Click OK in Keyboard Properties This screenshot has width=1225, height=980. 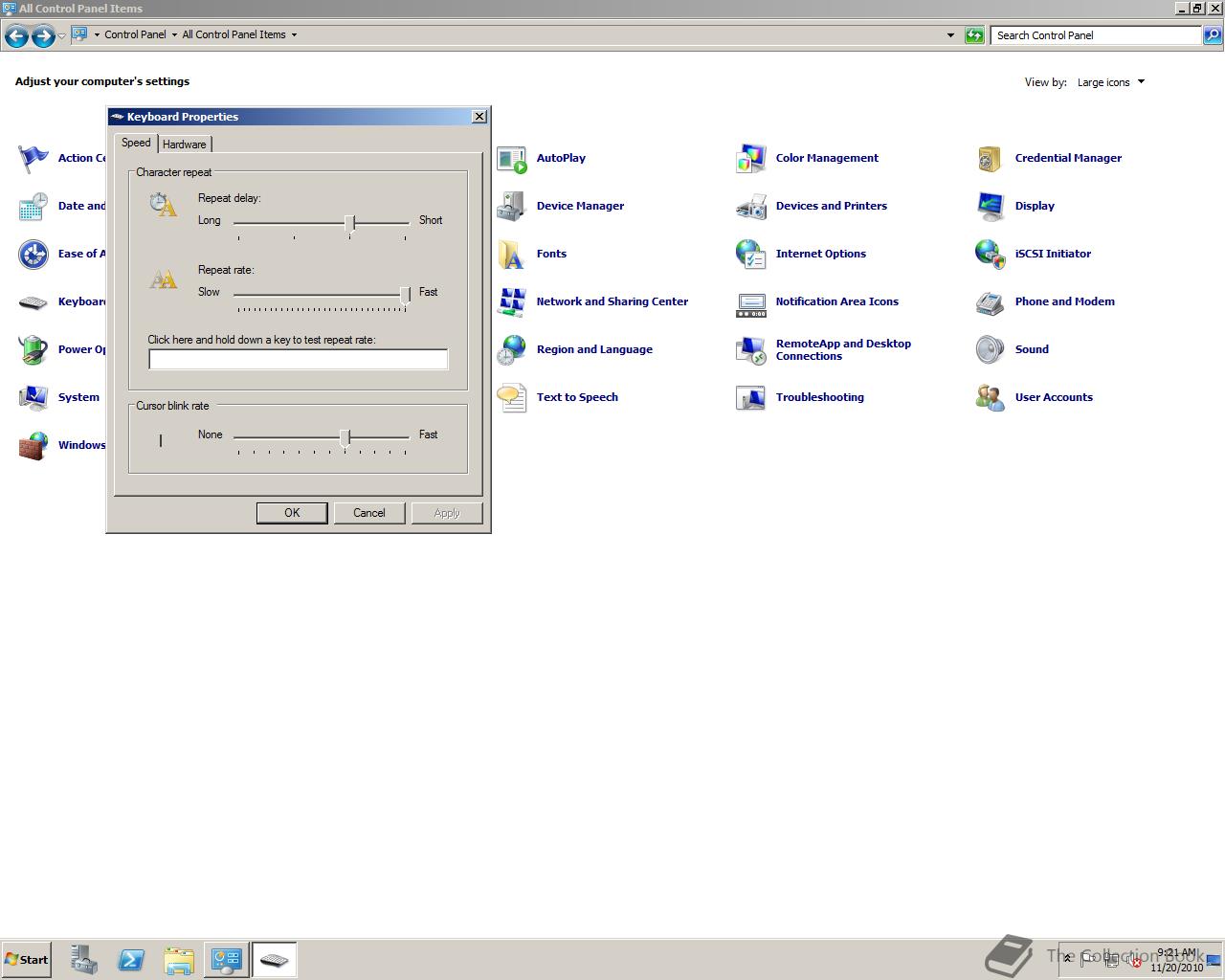tap(292, 513)
